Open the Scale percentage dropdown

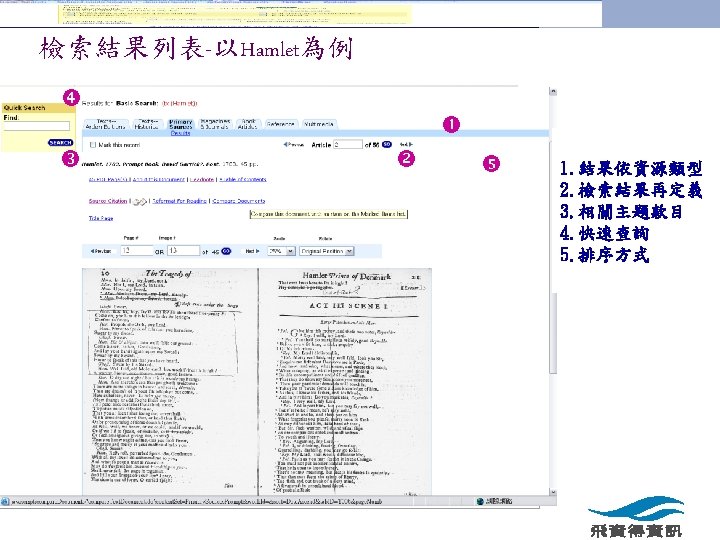281,251
